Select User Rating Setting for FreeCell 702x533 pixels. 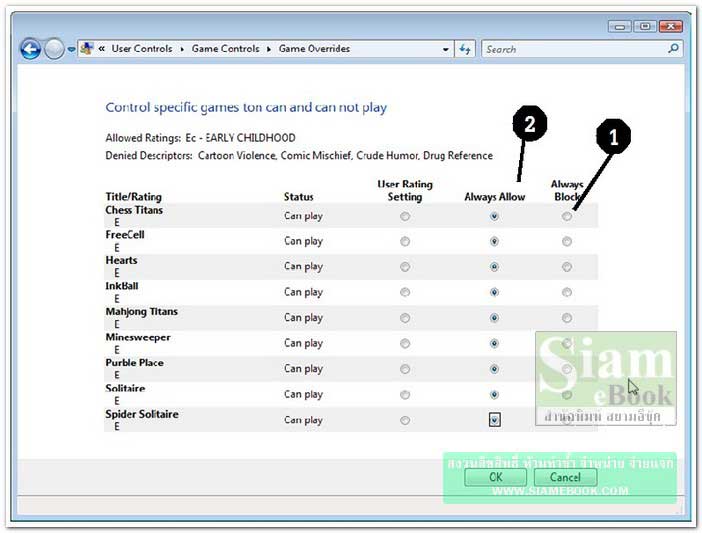click(x=405, y=242)
